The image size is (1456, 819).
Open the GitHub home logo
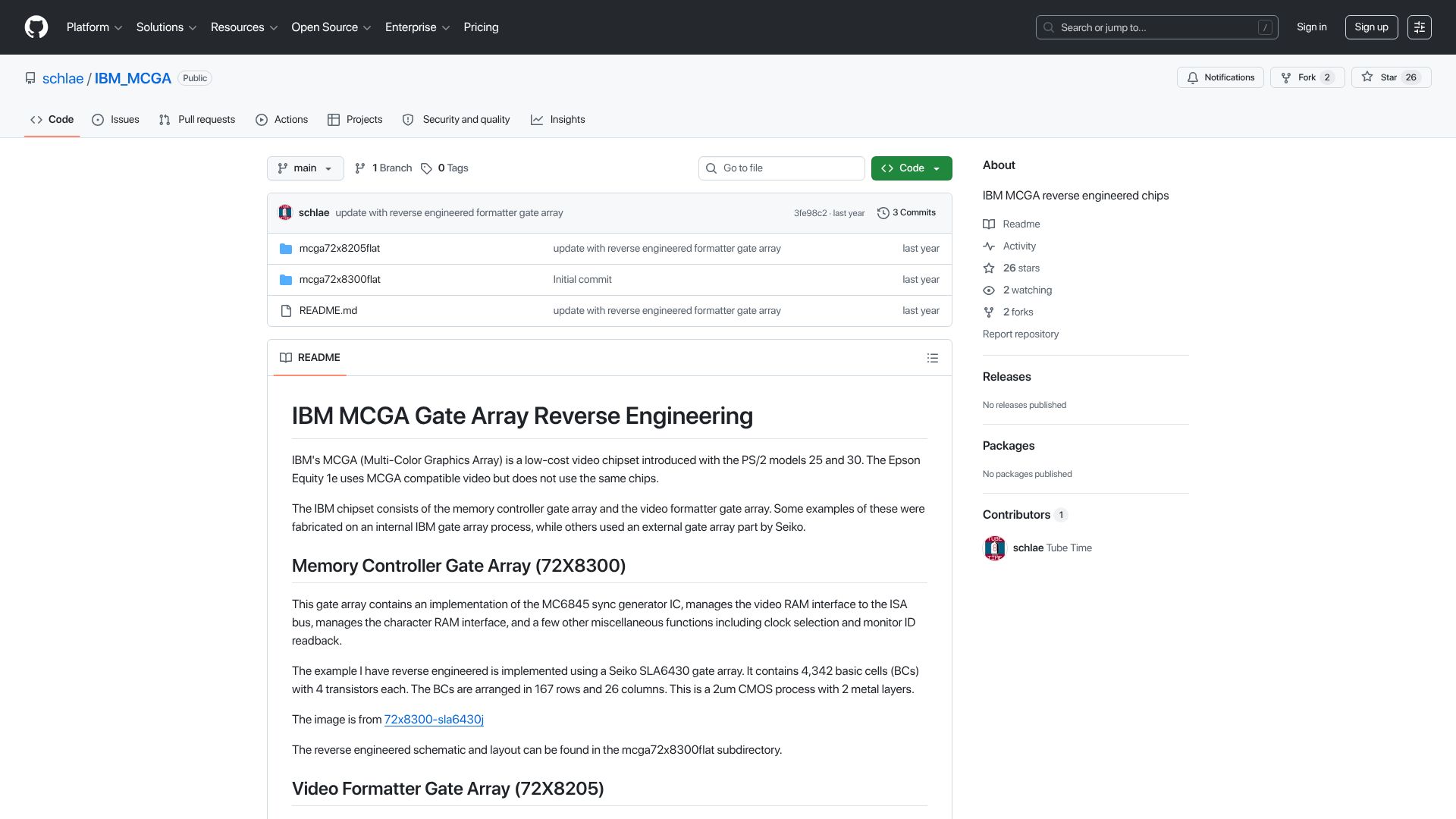click(36, 27)
